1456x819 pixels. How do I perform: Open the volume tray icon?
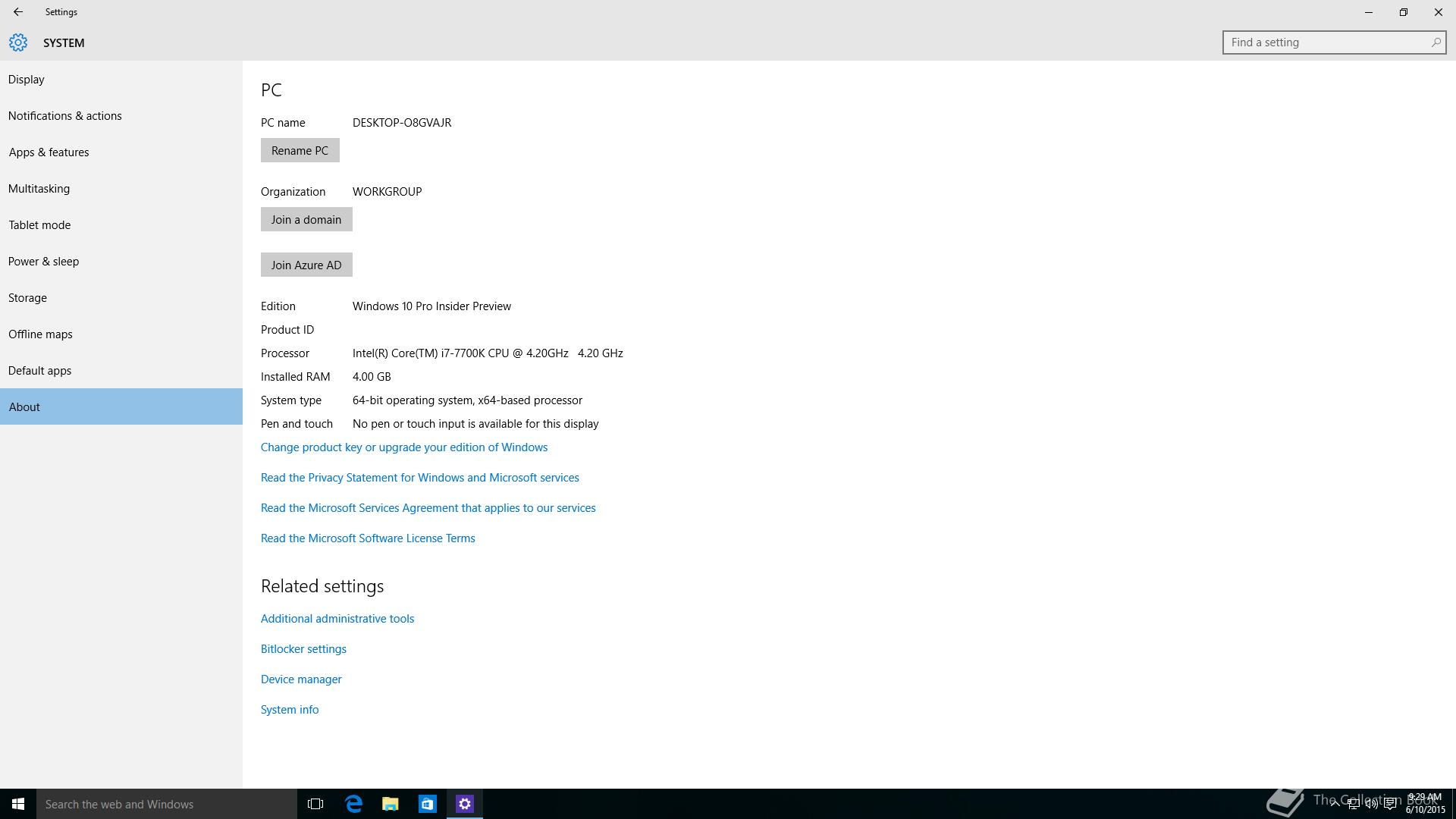coord(1371,805)
